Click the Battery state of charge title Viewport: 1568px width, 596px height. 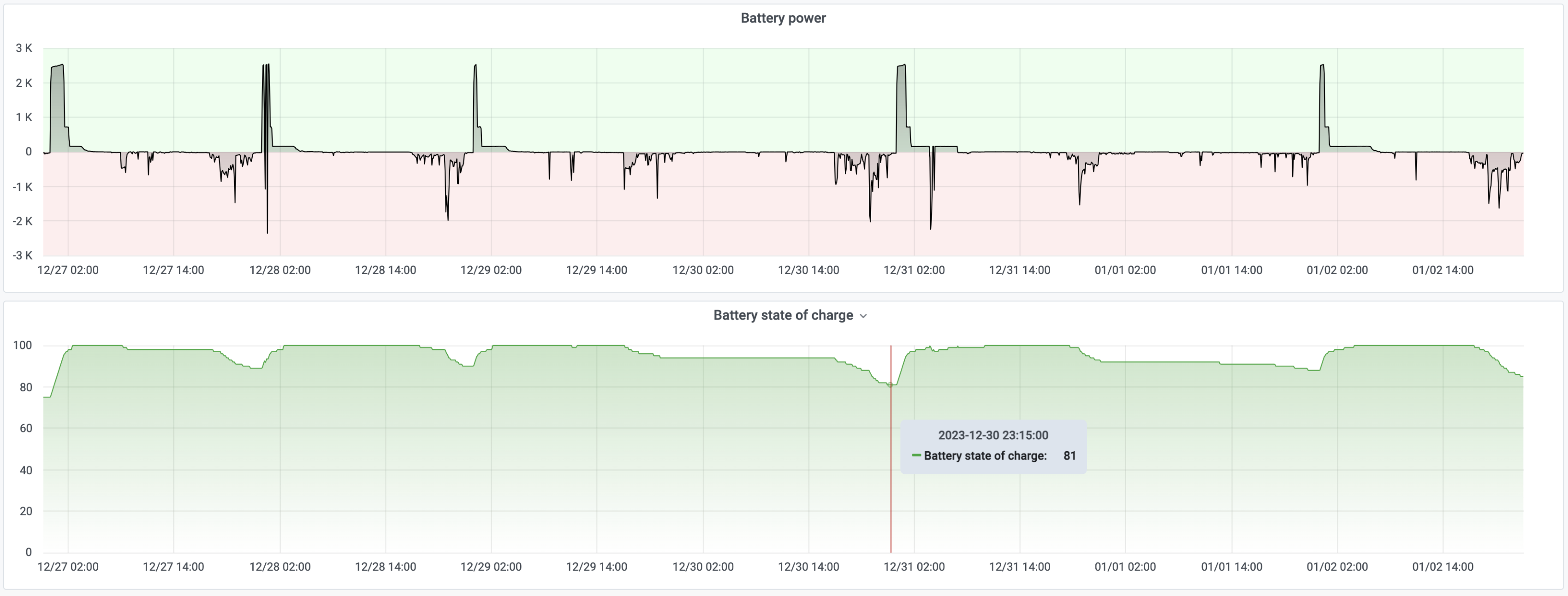(783, 315)
